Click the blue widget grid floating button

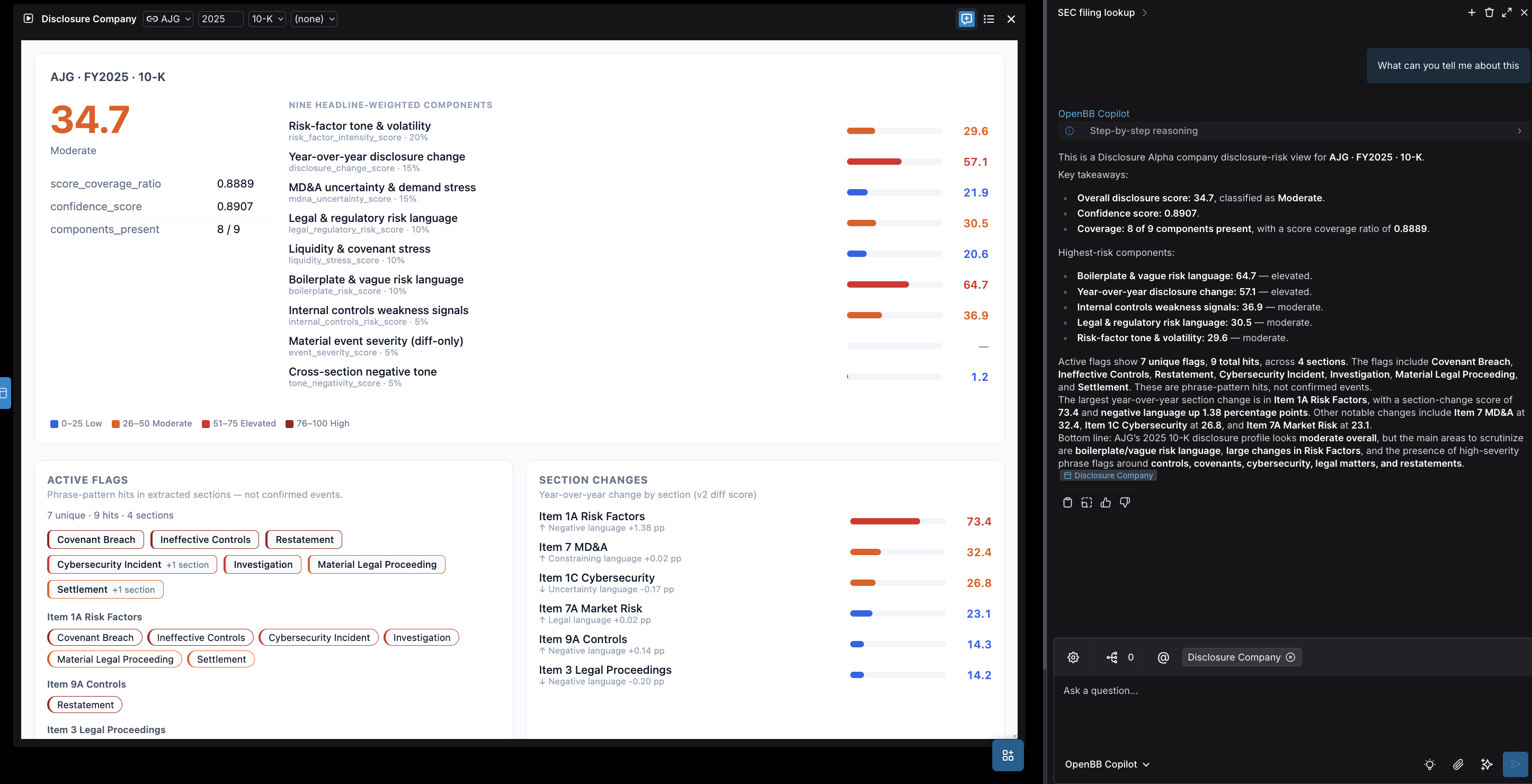point(1008,755)
